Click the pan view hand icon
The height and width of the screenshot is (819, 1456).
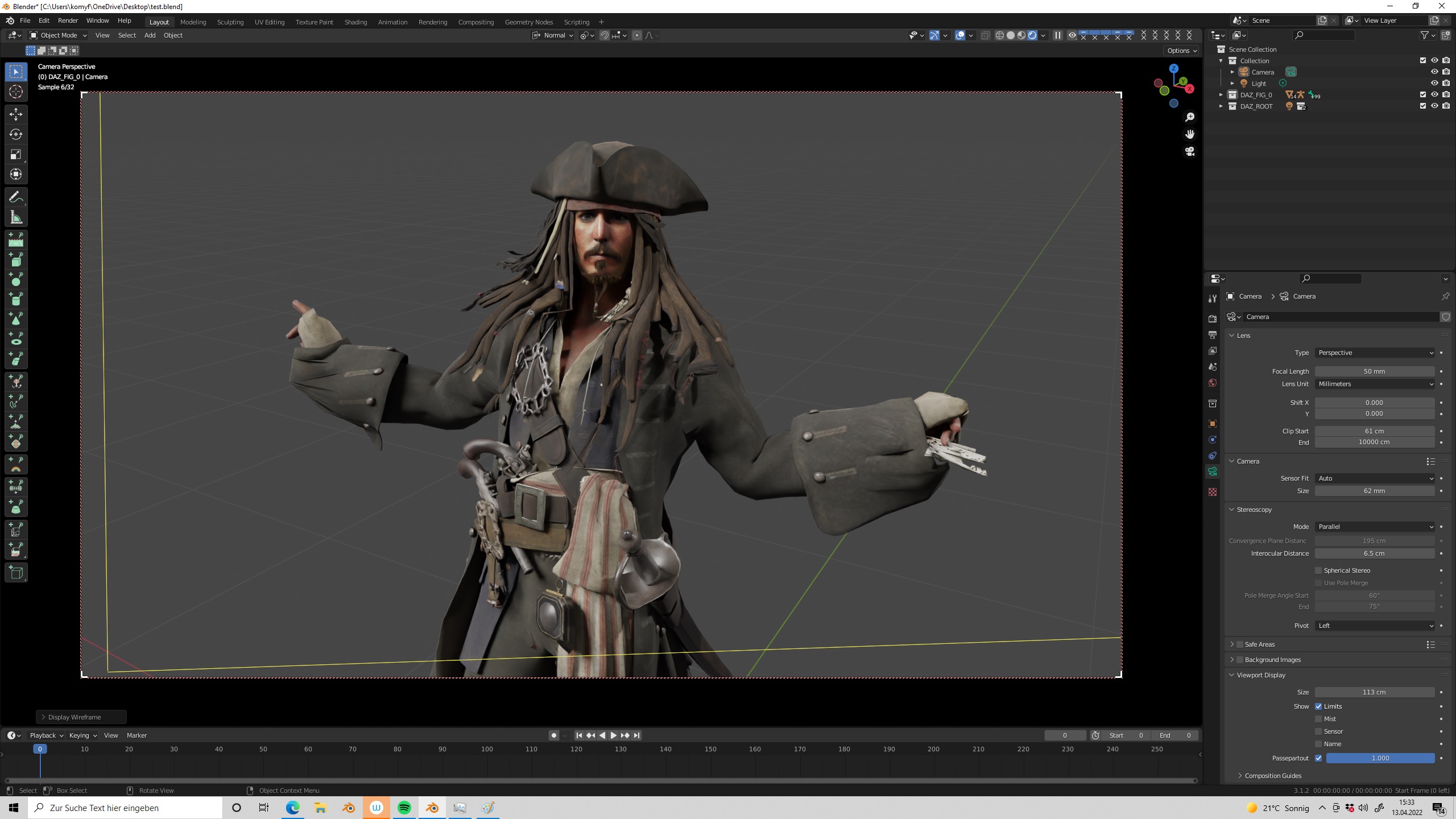1189,134
